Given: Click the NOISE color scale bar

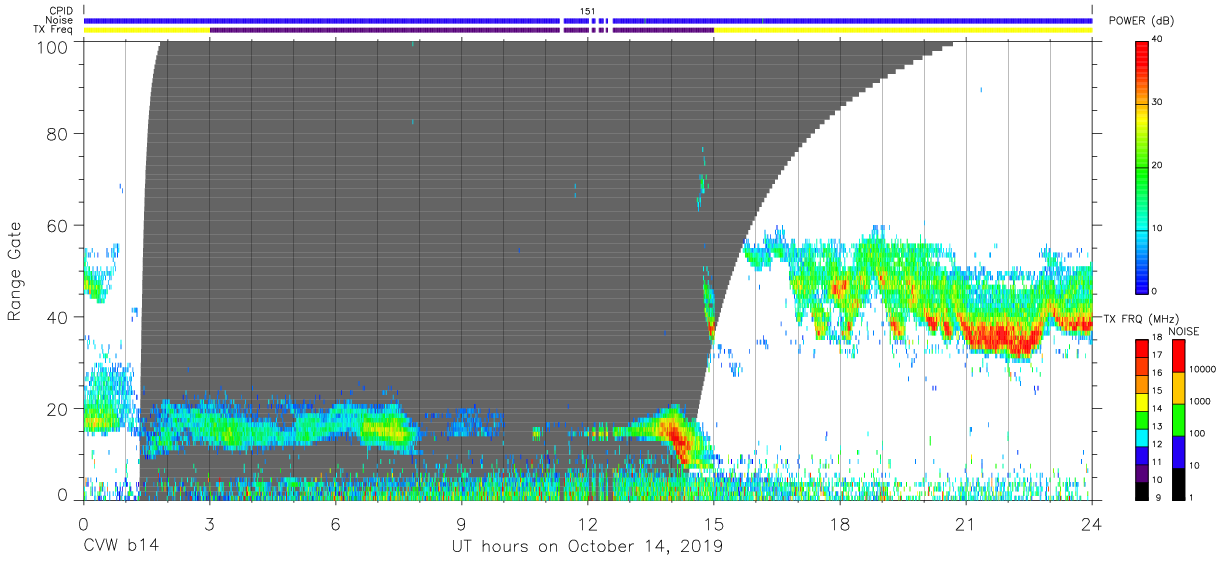Looking at the screenshot, I should [1178, 418].
